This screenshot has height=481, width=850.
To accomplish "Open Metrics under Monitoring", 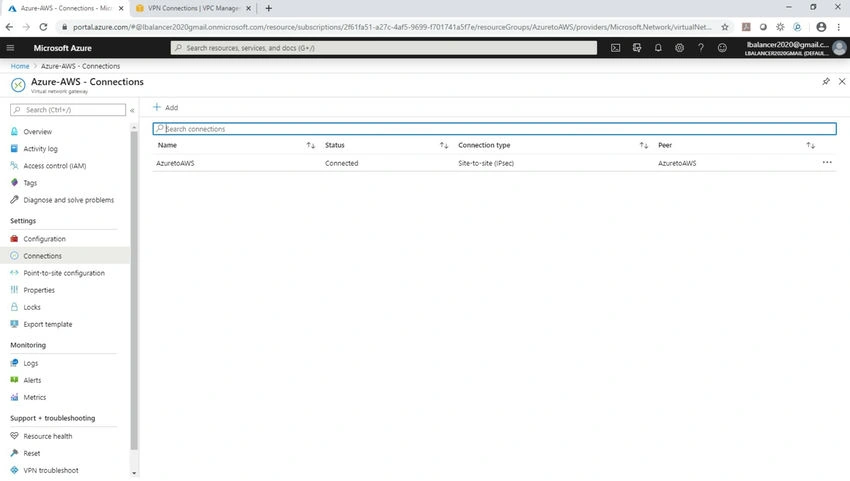I will pos(34,397).
